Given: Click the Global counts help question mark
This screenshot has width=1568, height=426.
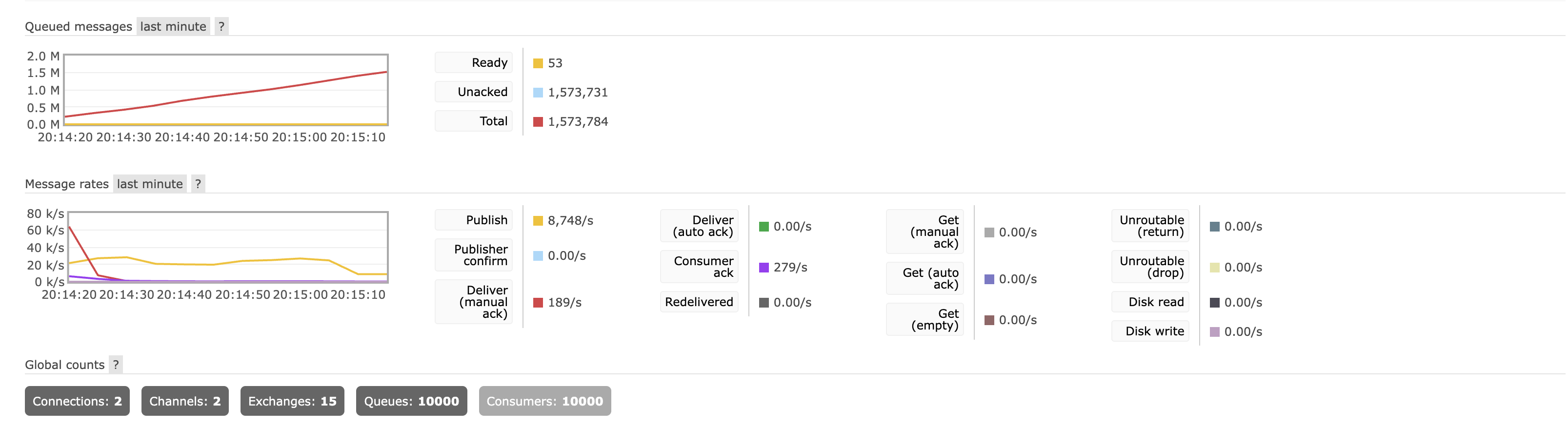Looking at the screenshot, I should (116, 365).
